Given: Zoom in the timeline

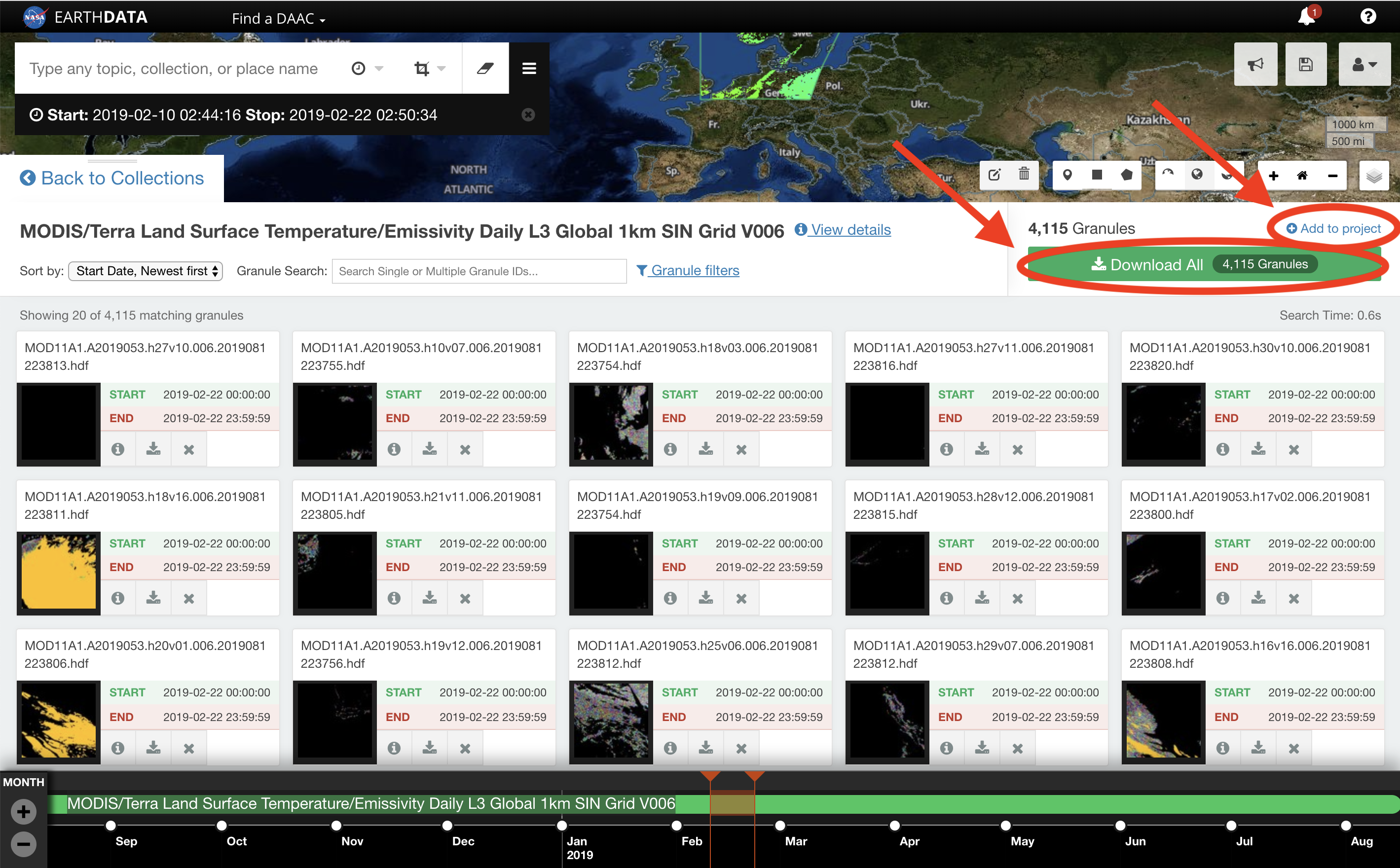Looking at the screenshot, I should click(24, 811).
